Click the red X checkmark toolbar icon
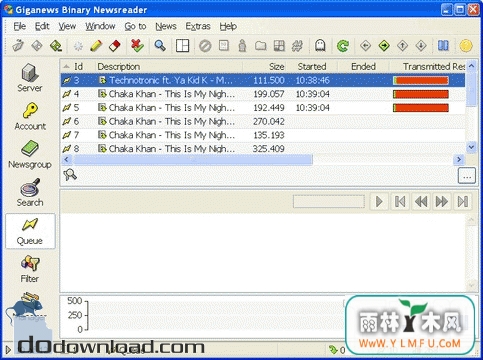 click(137, 46)
